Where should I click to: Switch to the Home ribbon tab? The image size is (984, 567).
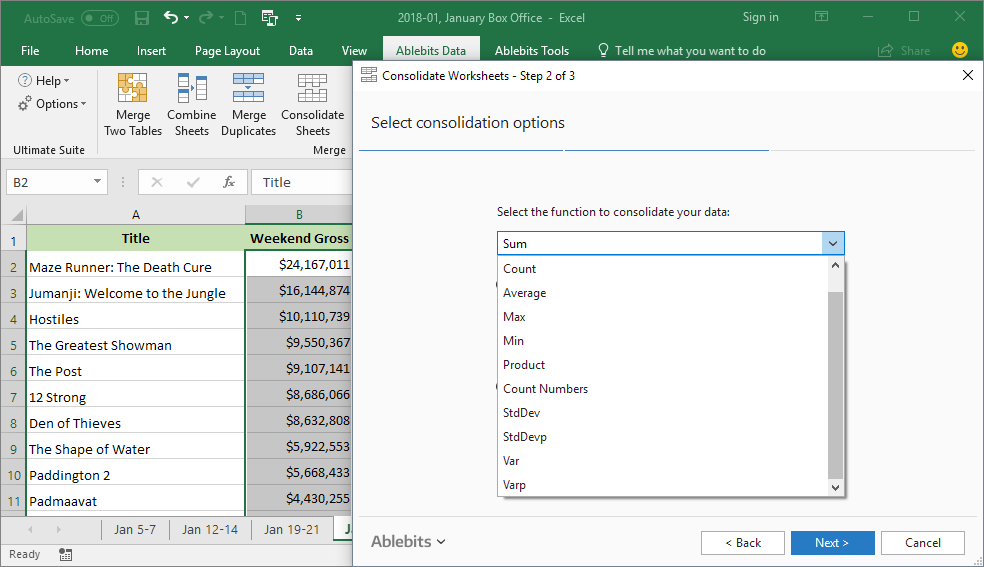click(x=92, y=51)
